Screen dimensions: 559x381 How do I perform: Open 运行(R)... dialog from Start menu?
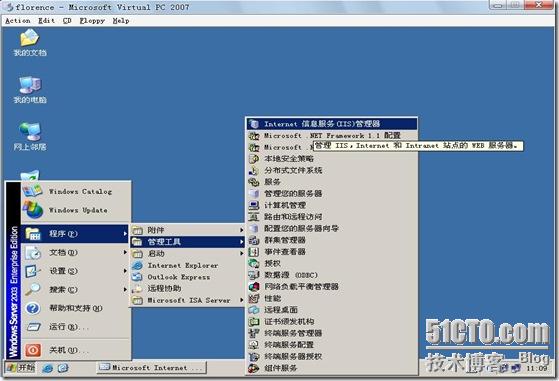[76, 326]
